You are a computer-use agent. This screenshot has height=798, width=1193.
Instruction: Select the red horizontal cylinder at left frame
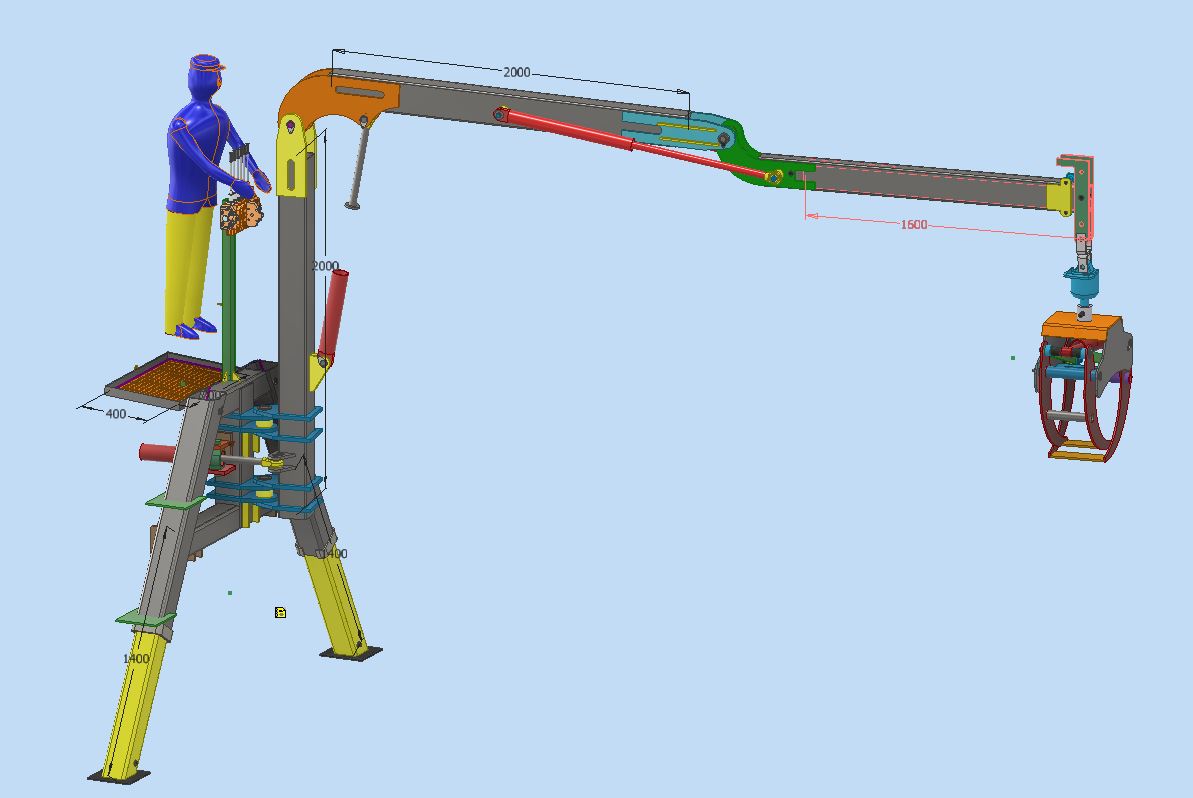click(x=157, y=453)
